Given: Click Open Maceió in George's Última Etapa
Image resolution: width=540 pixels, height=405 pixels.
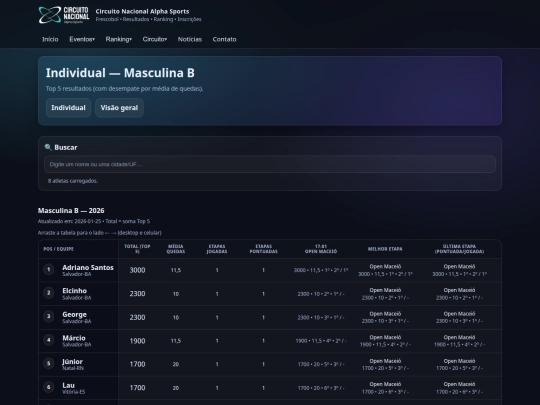Looking at the screenshot, I should 459,314.
